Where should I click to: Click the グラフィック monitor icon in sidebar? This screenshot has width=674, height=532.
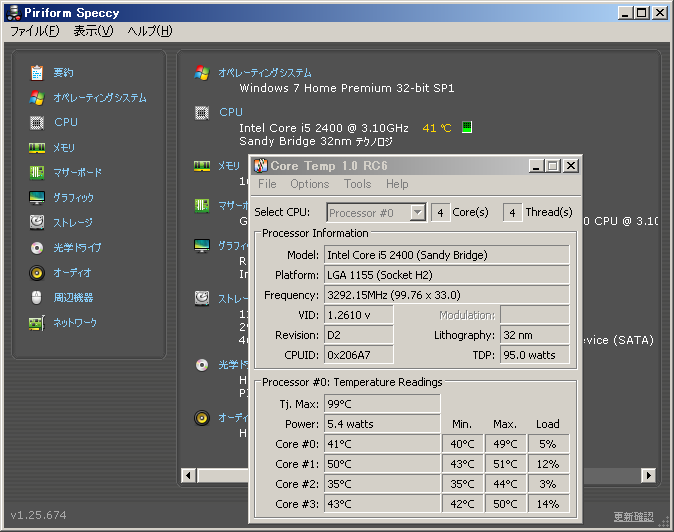click(37, 198)
